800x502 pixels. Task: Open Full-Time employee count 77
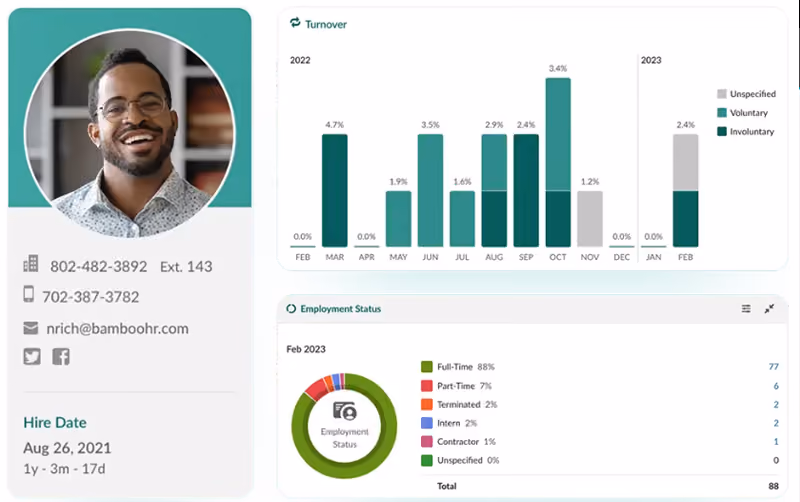tap(773, 367)
